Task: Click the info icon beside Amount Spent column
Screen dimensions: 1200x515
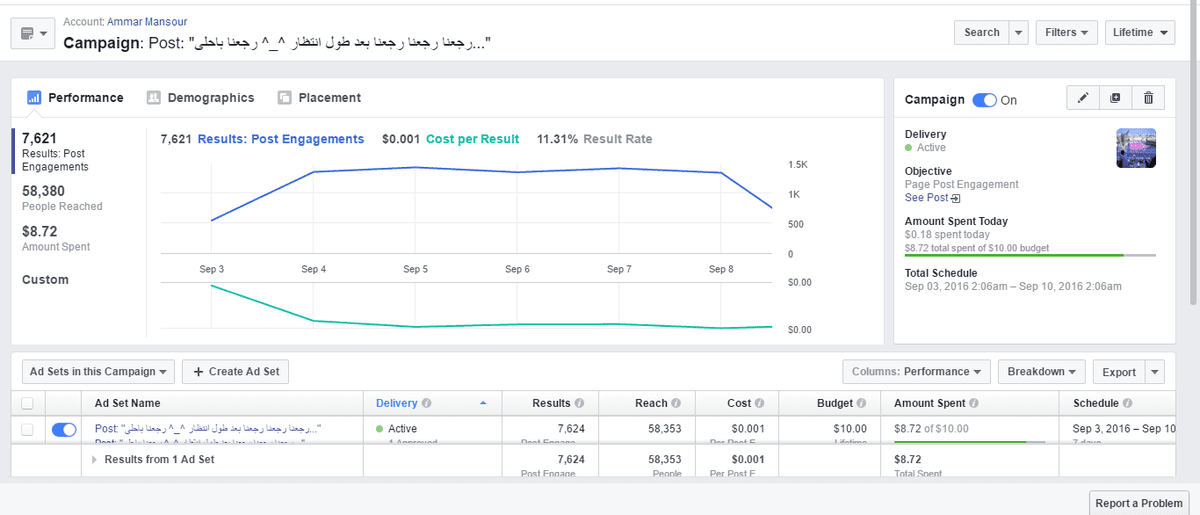Action: (975, 403)
